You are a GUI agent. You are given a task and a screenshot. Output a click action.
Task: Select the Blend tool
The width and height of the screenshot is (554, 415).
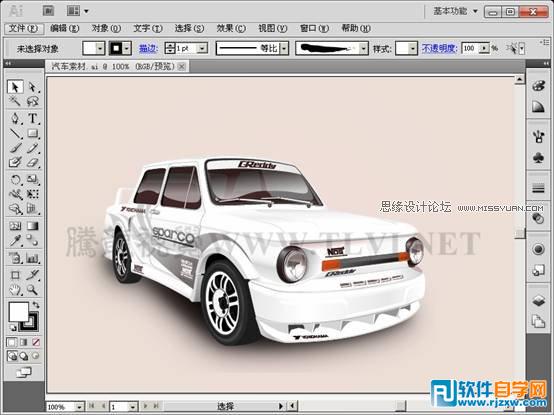click(33, 241)
